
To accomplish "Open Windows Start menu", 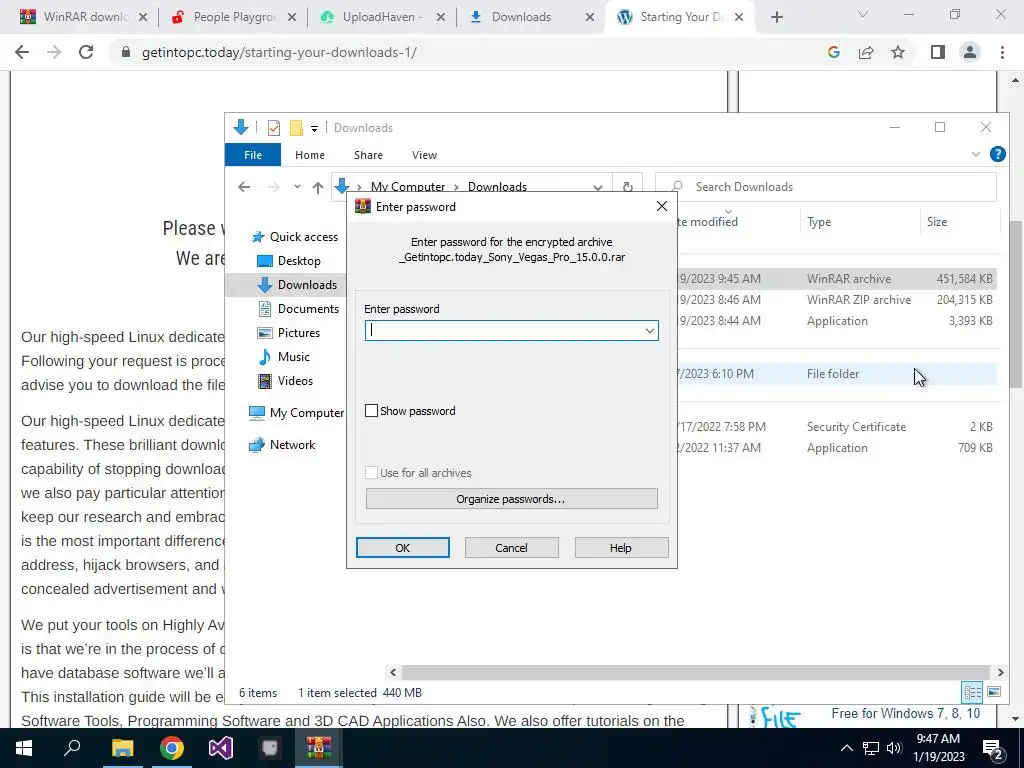I will [24, 748].
